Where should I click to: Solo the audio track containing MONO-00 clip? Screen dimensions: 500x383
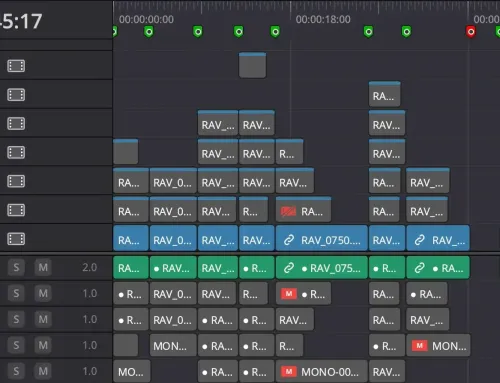[16, 371]
